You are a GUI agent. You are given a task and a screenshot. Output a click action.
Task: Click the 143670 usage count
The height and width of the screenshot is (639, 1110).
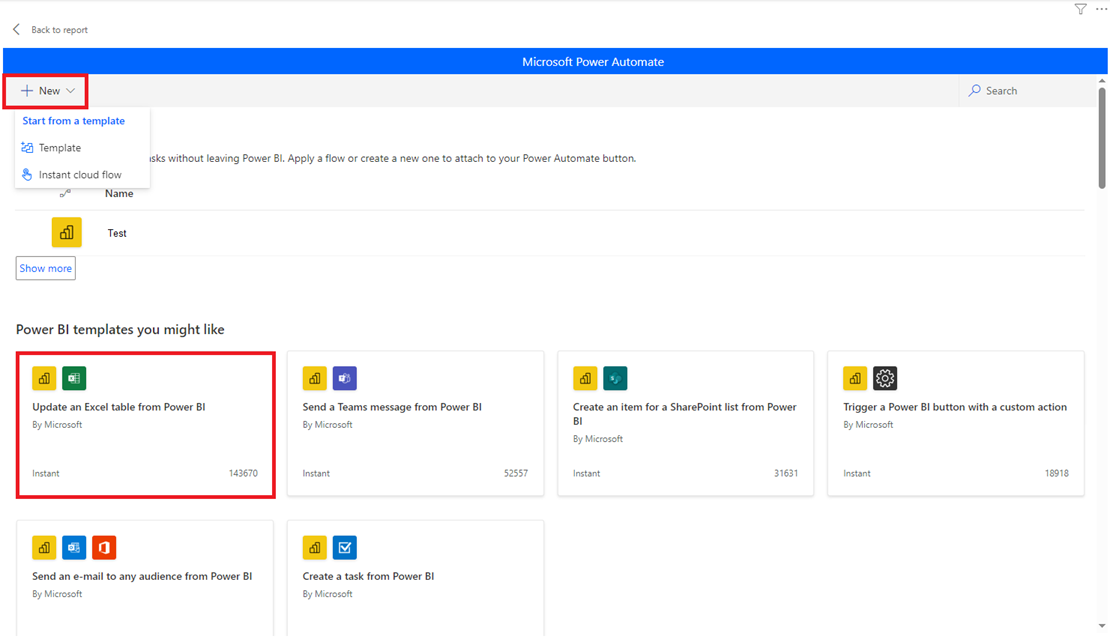[x=243, y=473]
